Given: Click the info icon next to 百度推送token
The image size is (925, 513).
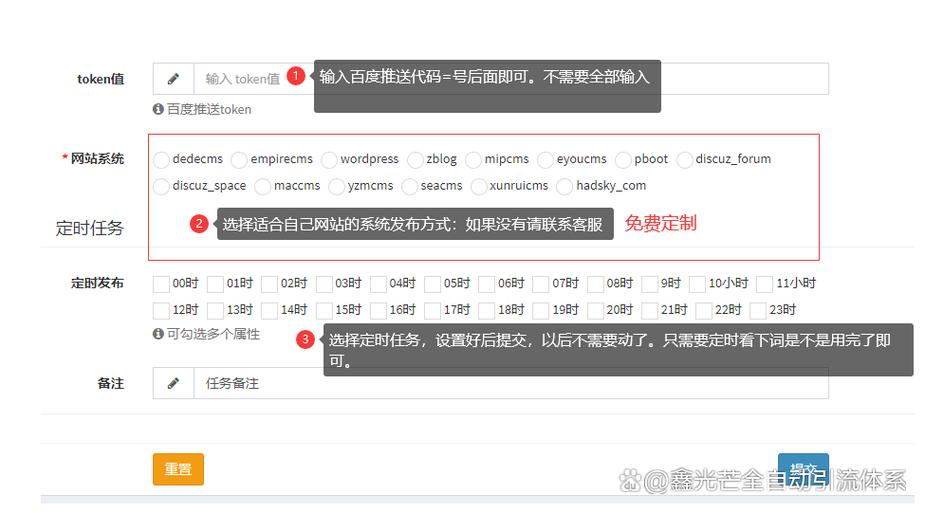Looking at the screenshot, I should pyautogui.click(x=158, y=110).
